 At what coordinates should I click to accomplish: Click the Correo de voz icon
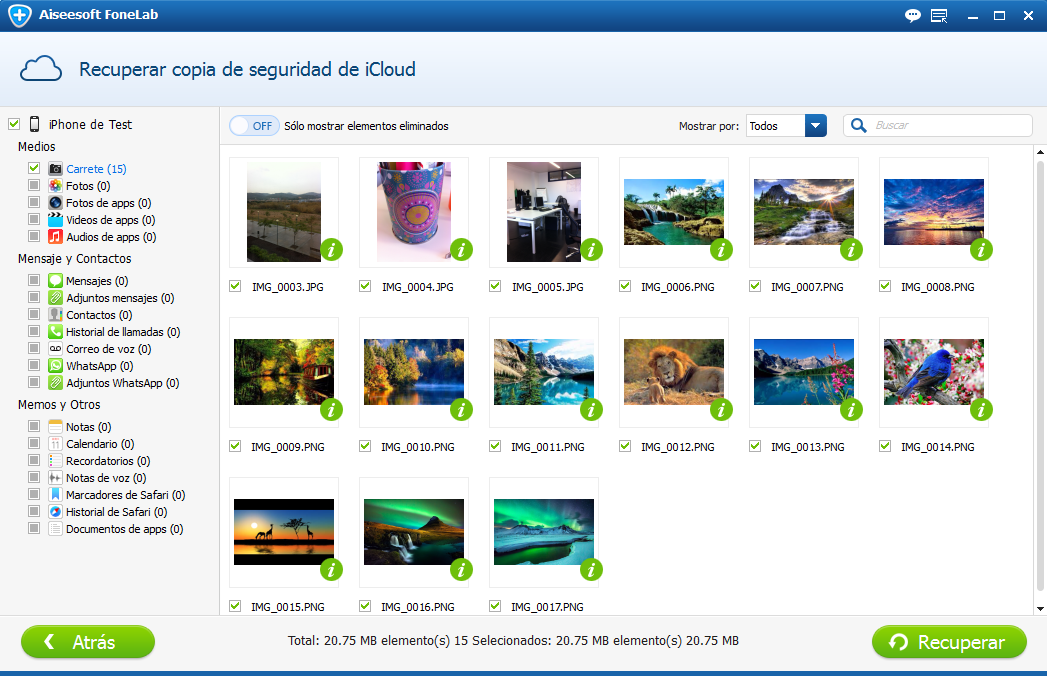point(55,349)
